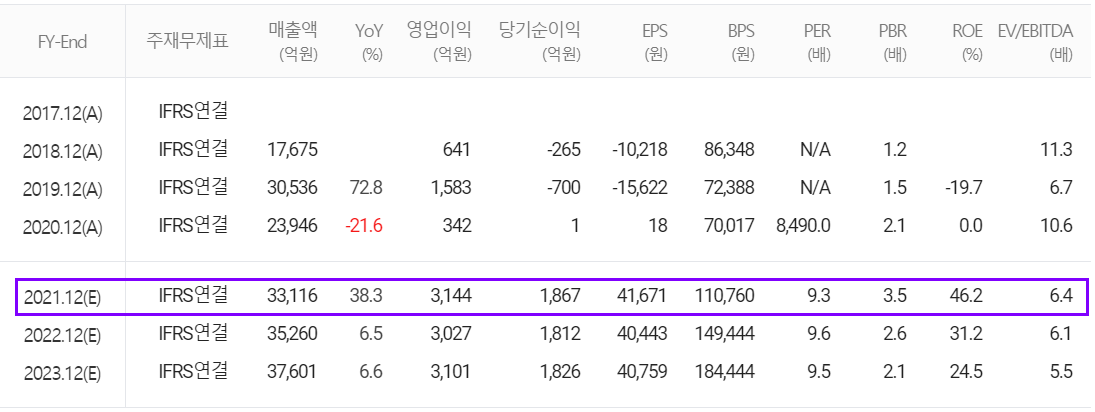Click the 2019 sales value 30,536
Screen dimensions: 1095x412
(293, 187)
